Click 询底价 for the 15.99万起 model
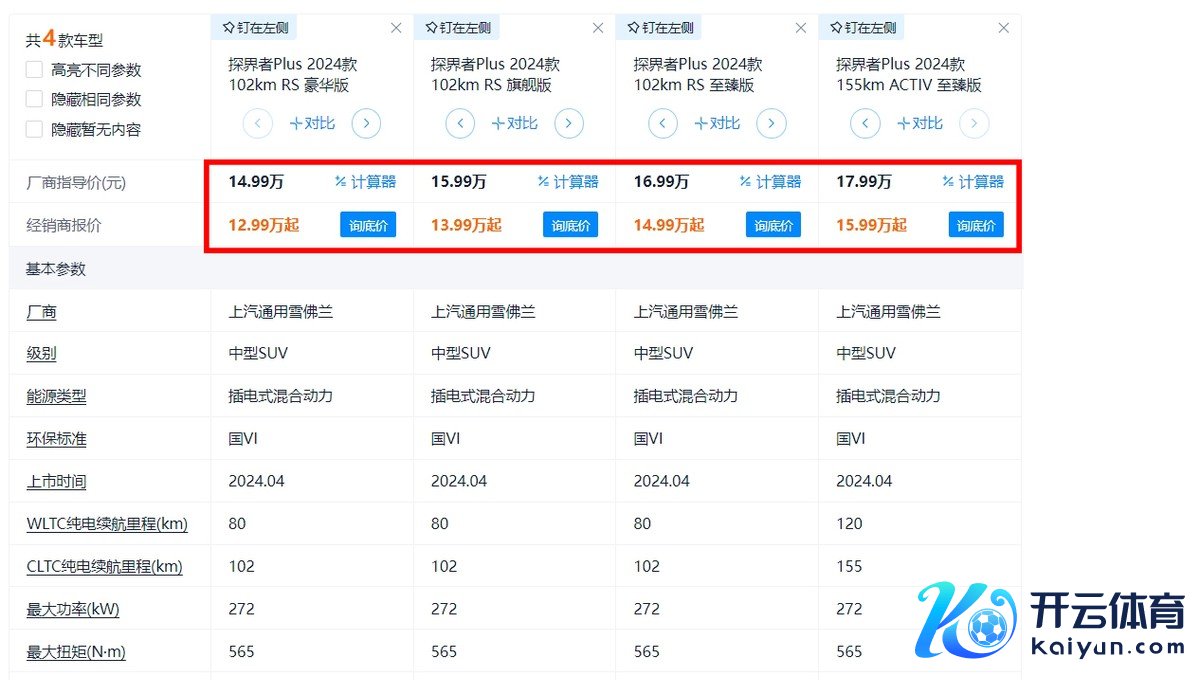 (976, 225)
